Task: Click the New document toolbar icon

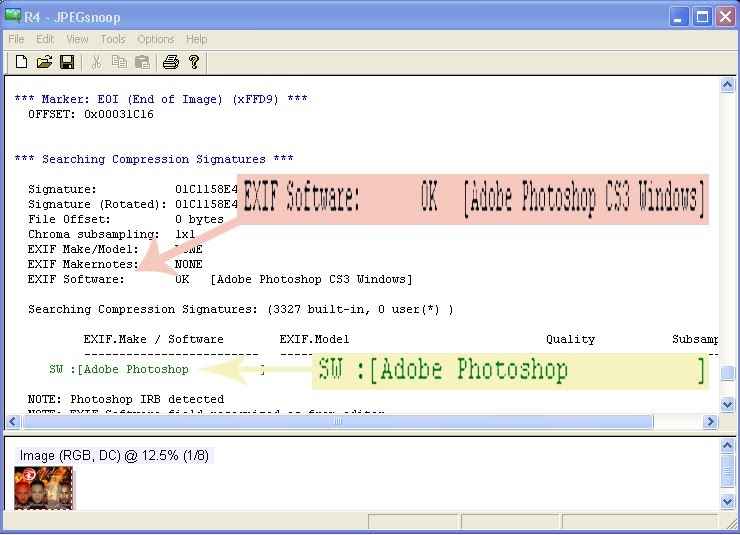Action: coord(21,62)
